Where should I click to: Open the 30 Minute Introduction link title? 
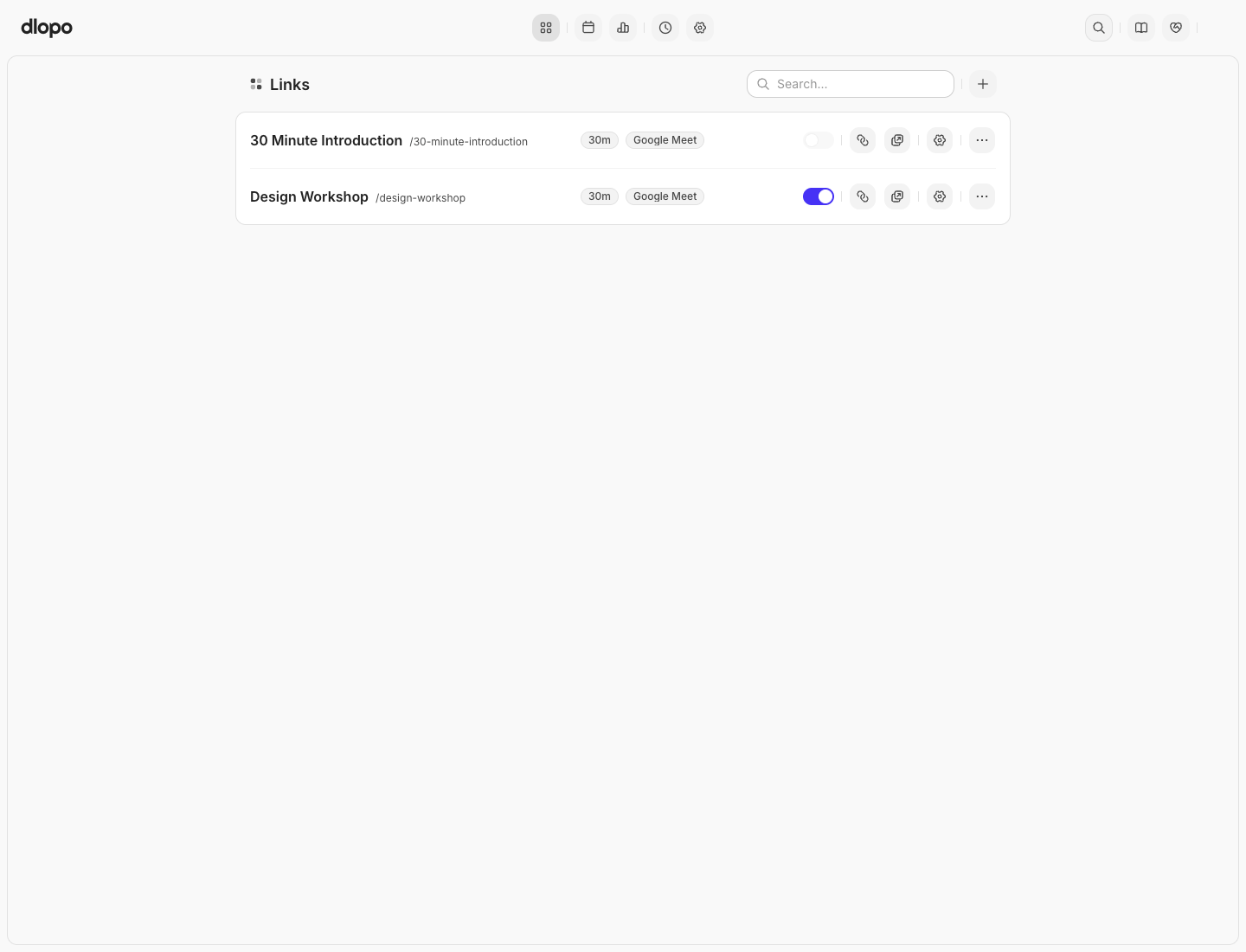[326, 140]
